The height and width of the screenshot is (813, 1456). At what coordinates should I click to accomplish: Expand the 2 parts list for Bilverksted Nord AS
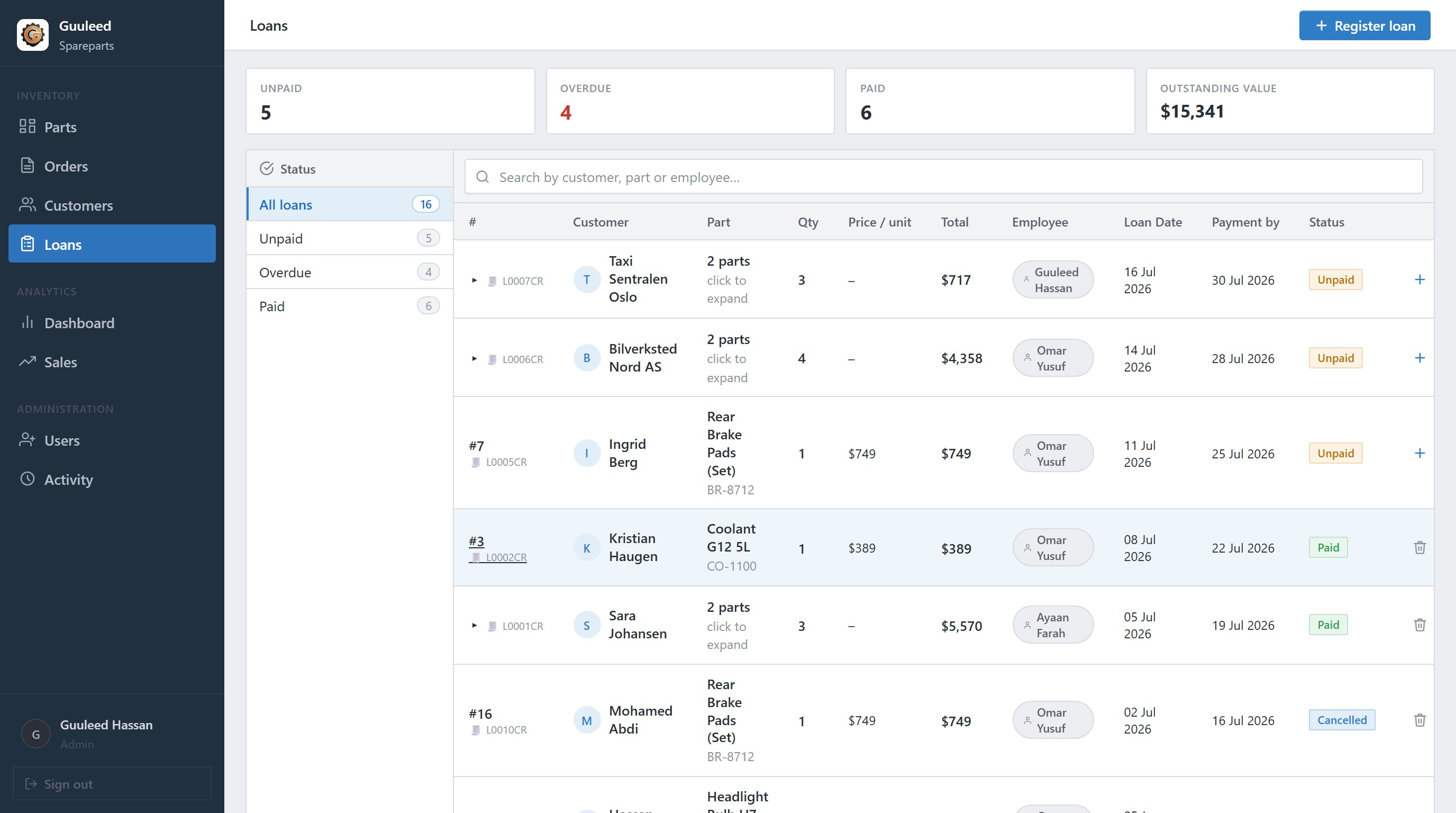click(x=728, y=358)
